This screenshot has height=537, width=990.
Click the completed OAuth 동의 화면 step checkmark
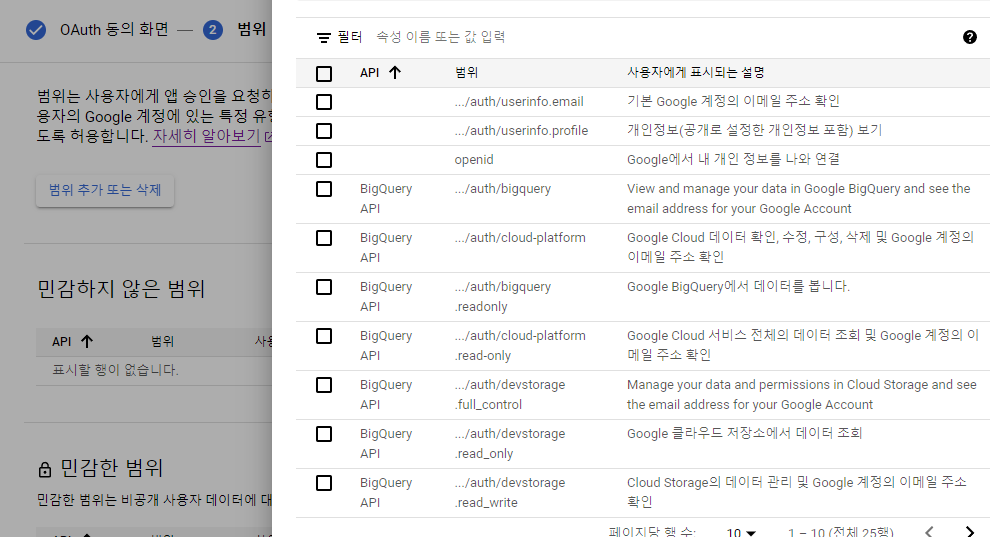tap(36, 30)
